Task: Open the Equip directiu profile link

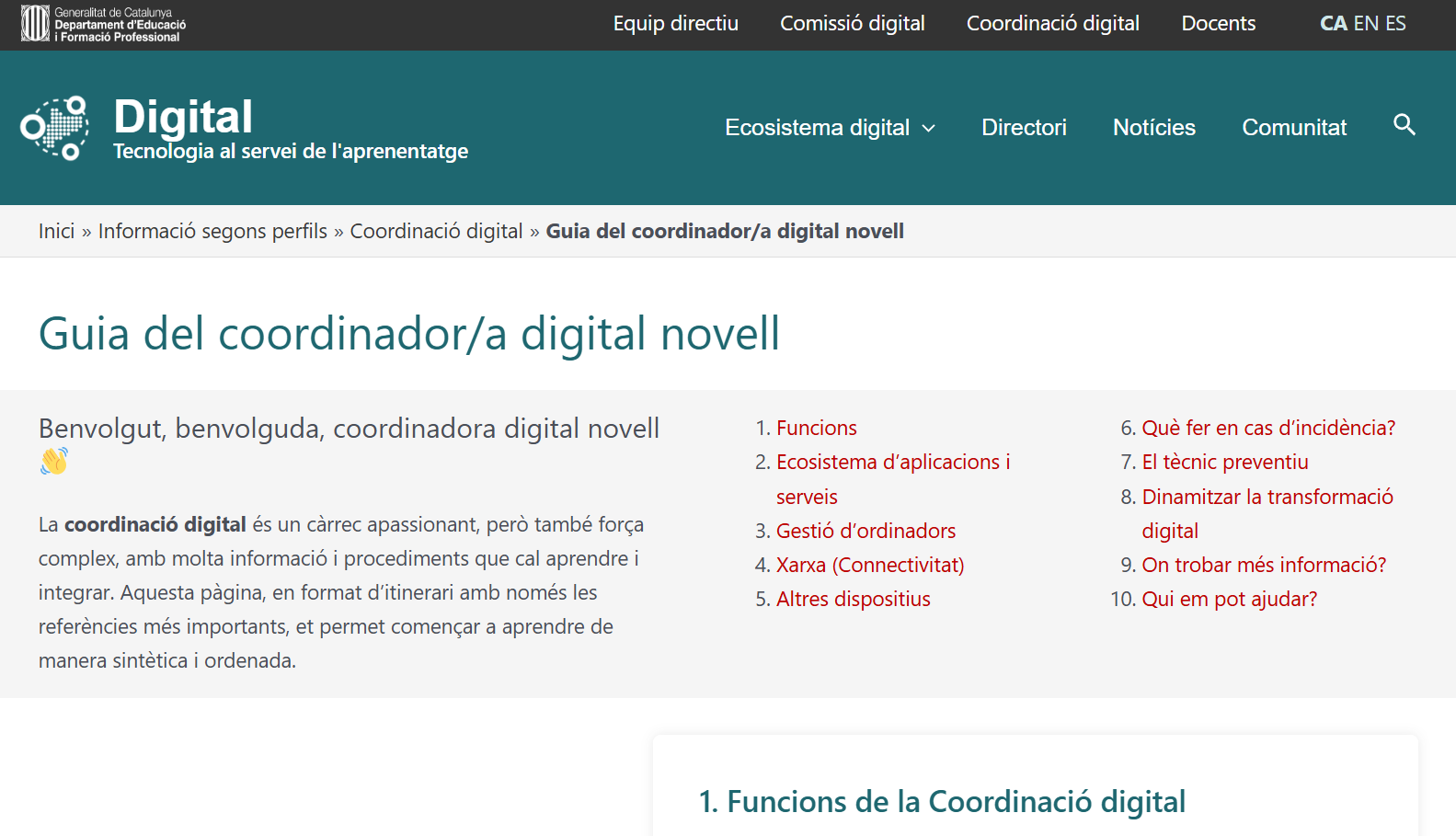Action: [675, 24]
